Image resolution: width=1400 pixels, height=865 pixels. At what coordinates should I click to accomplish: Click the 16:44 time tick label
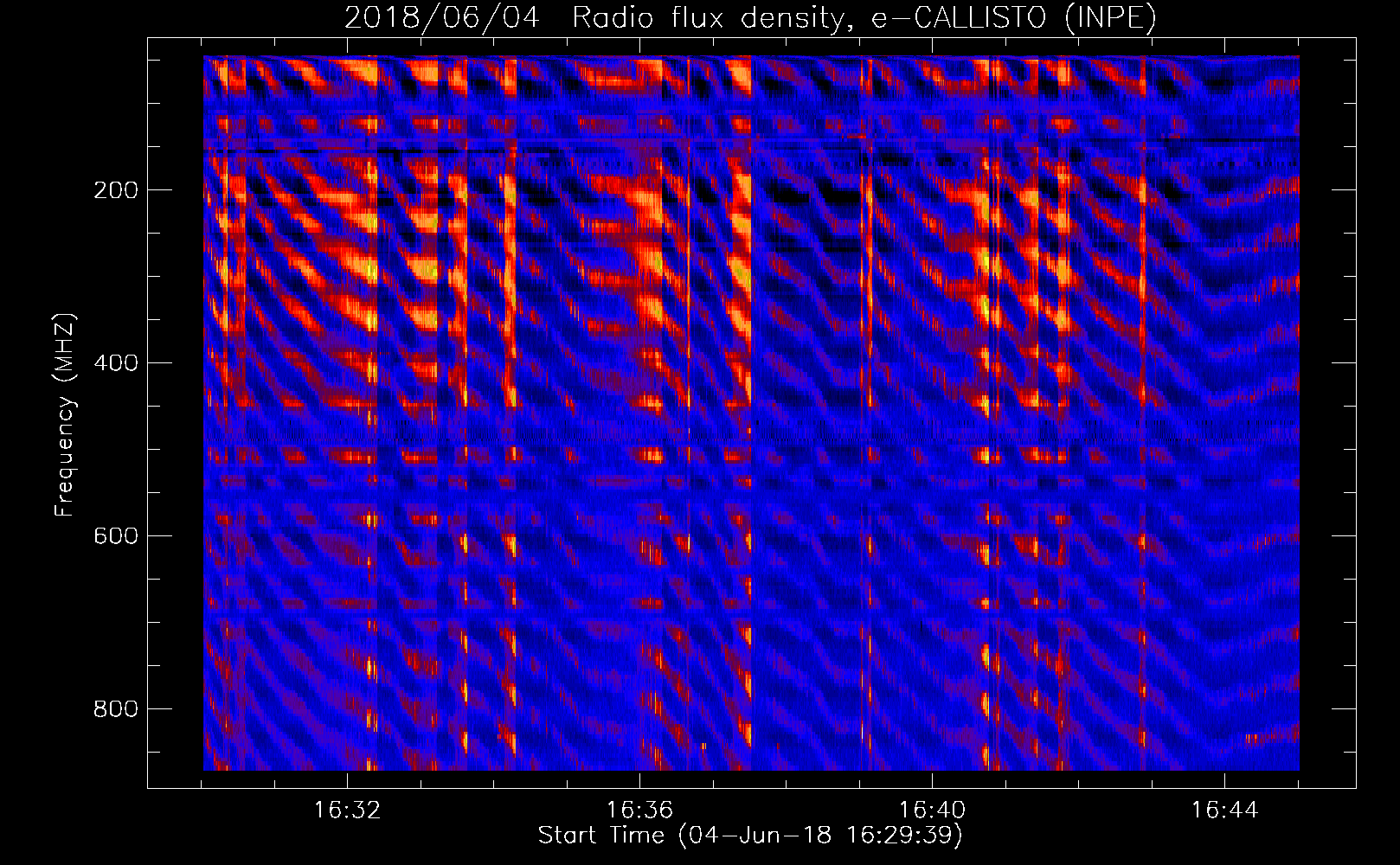[x=1224, y=811]
